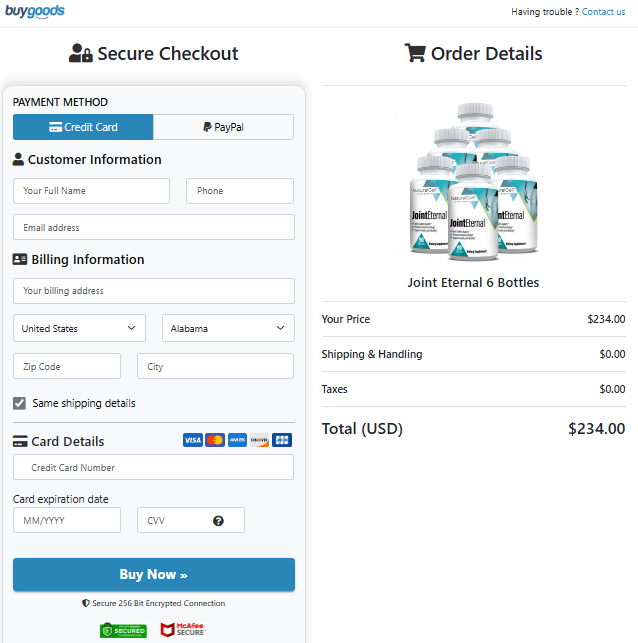This screenshot has width=638, height=643.
Task: Toggle the Same shipping details checkbox
Action: pos(19,404)
